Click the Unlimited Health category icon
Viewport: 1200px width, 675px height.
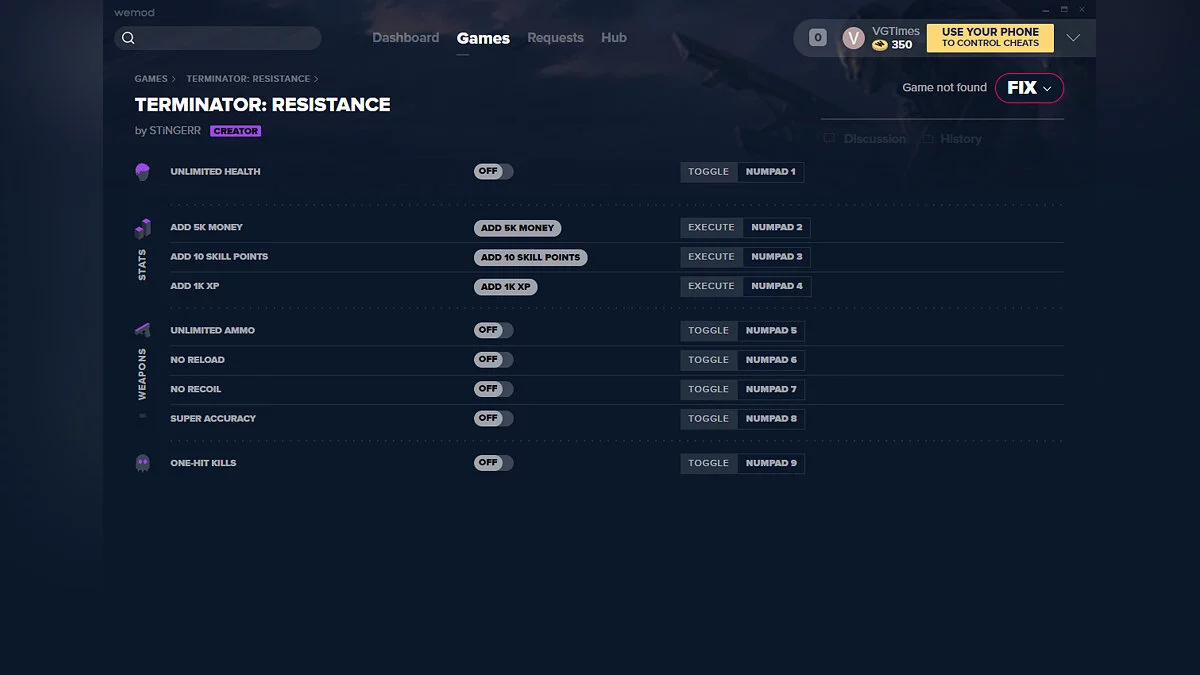point(142,172)
